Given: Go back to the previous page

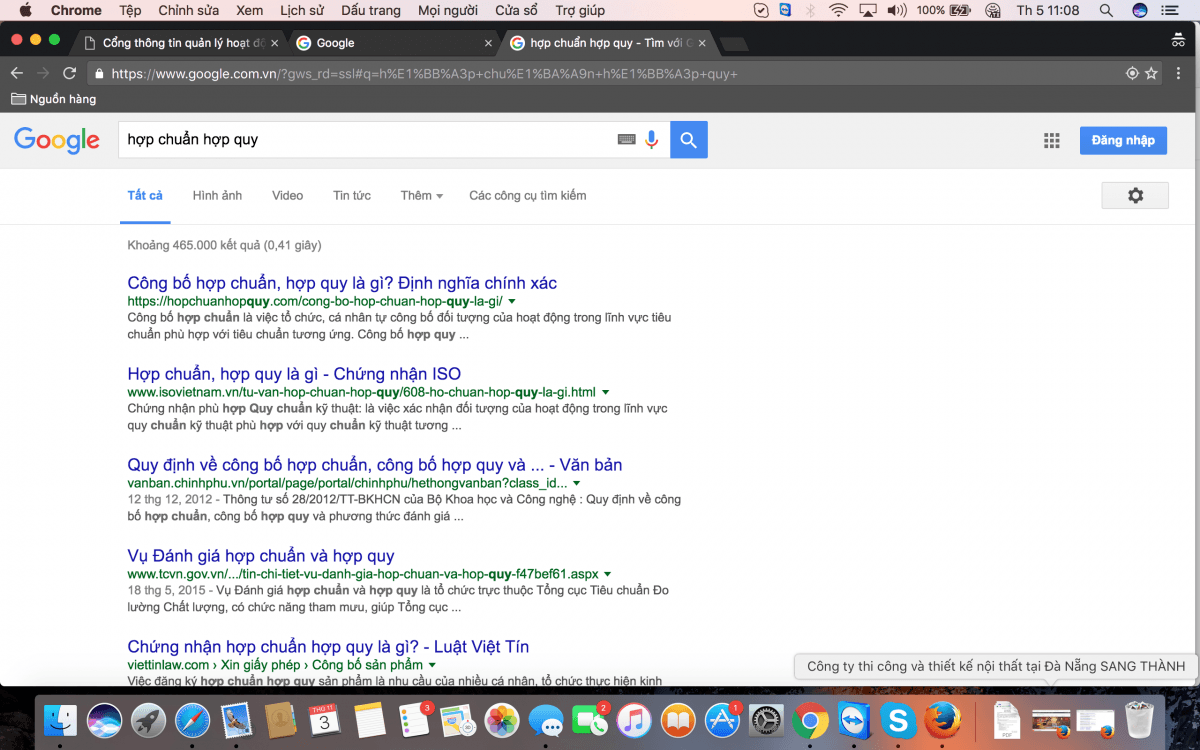Looking at the screenshot, I should [x=16, y=73].
